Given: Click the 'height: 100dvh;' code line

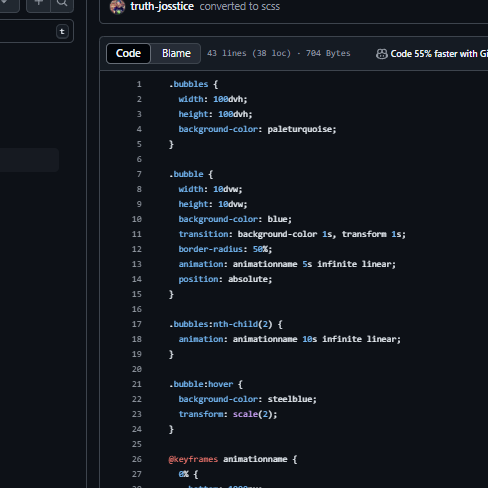Looking at the screenshot, I should click(x=215, y=114).
